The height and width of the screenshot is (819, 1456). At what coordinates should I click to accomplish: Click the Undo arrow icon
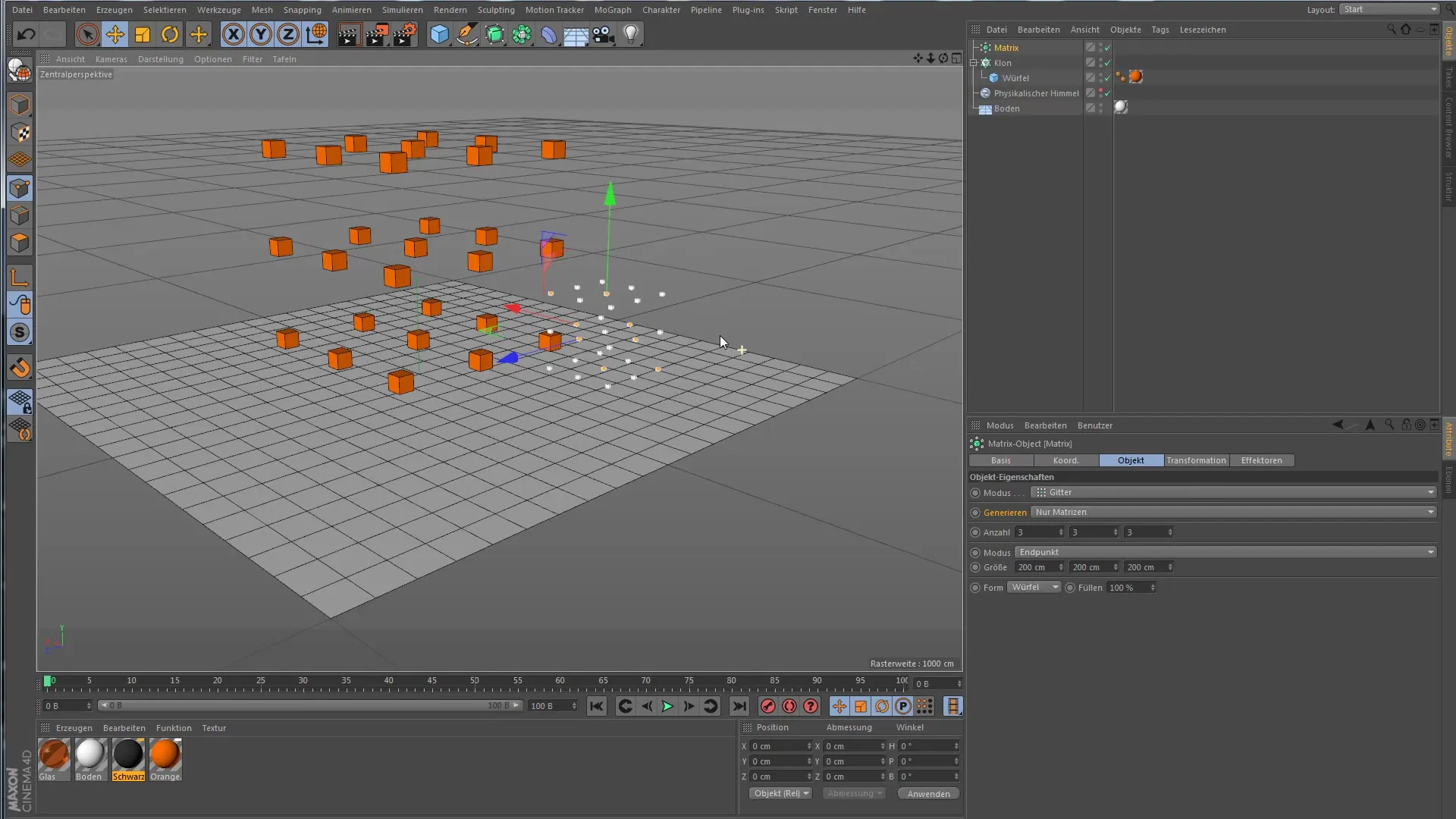26,34
